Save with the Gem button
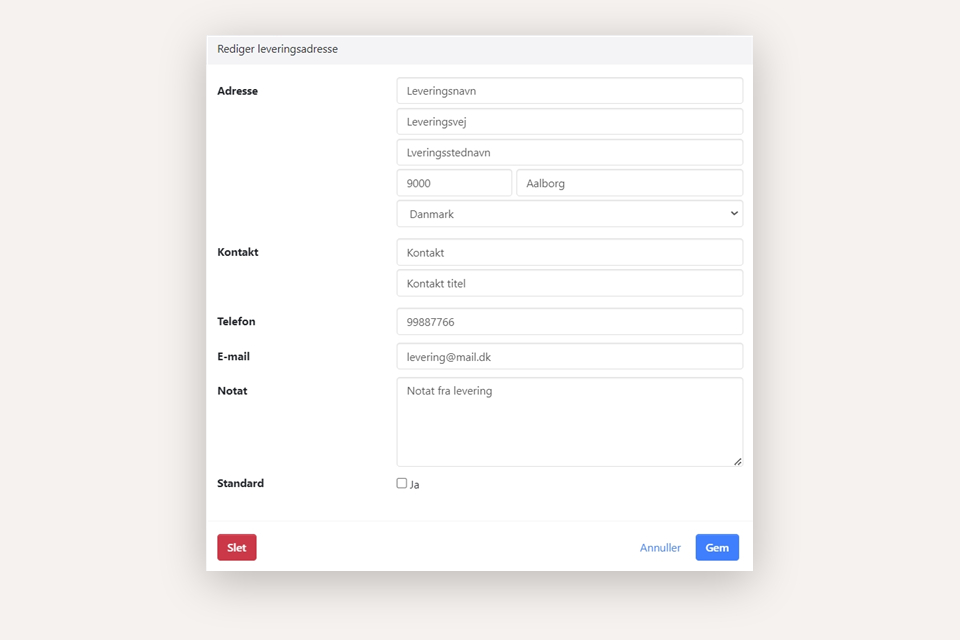This screenshot has width=960, height=640. click(x=717, y=548)
